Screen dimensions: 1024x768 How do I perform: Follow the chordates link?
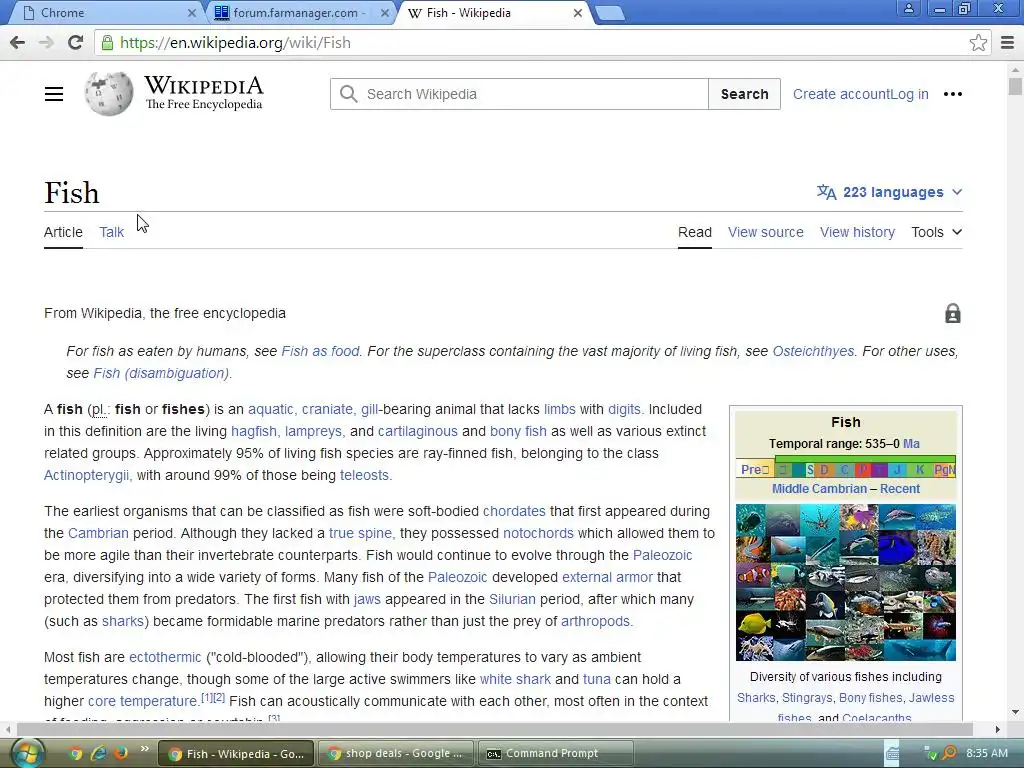coord(514,511)
